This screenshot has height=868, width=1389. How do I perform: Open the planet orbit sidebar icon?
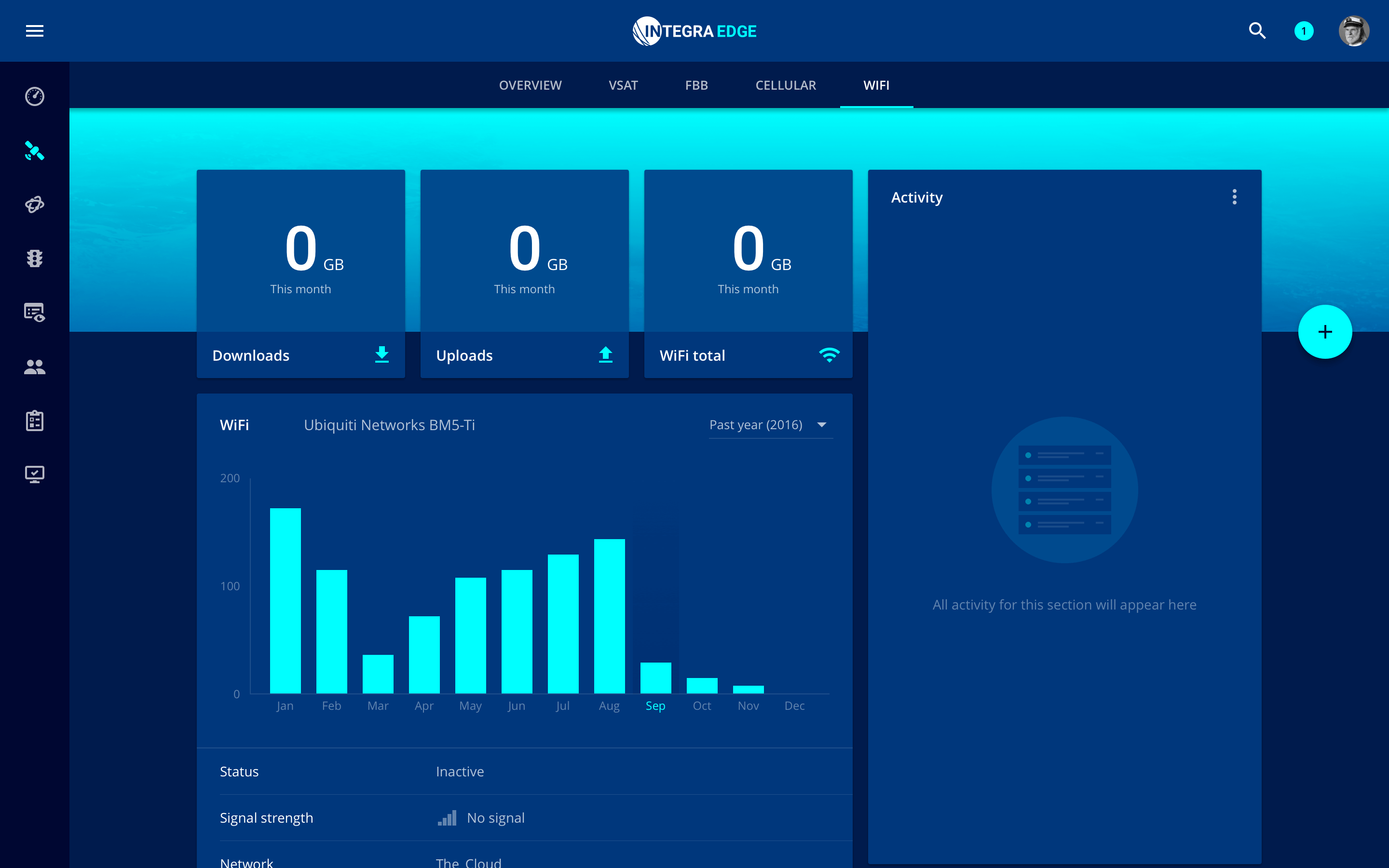coord(34,205)
